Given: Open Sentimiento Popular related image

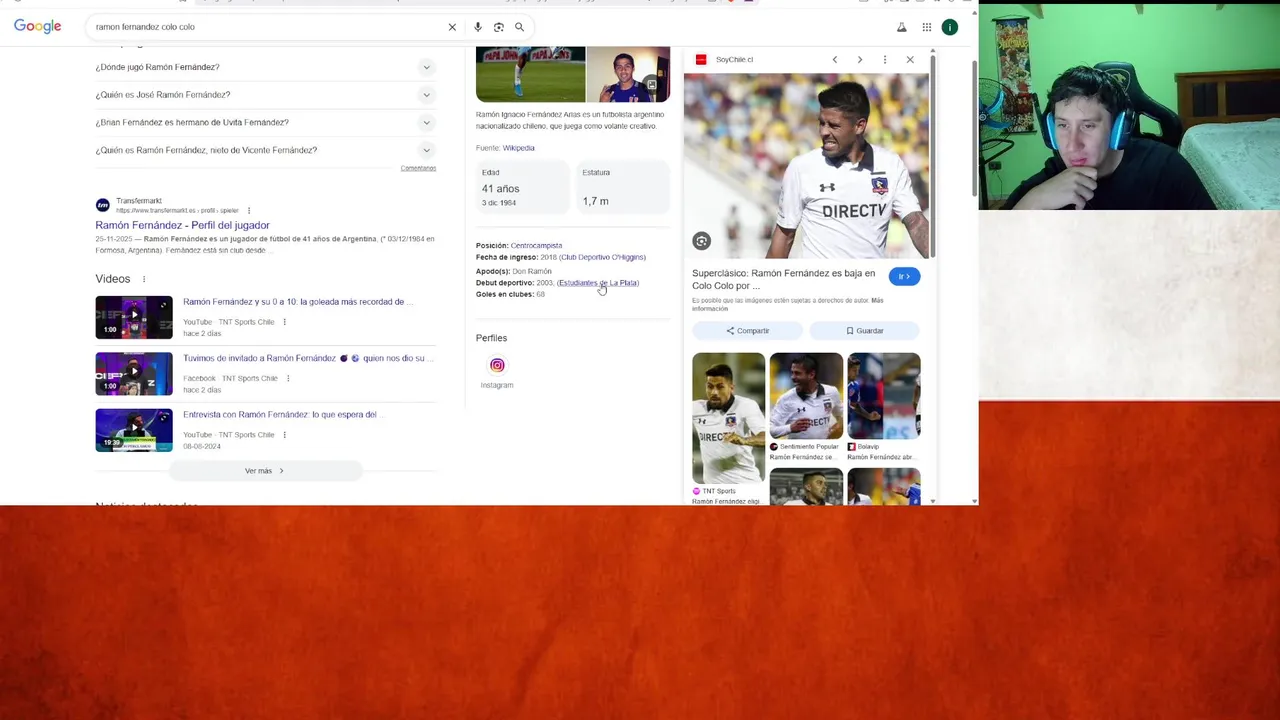Looking at the screenshot, I should pos(806,396).
